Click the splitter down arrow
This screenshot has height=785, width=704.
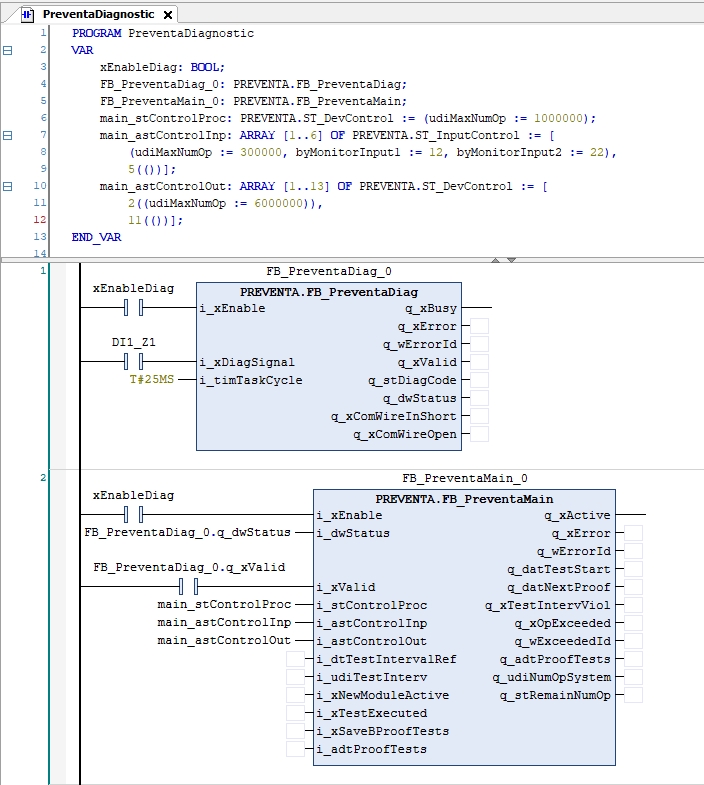(511, 260)
